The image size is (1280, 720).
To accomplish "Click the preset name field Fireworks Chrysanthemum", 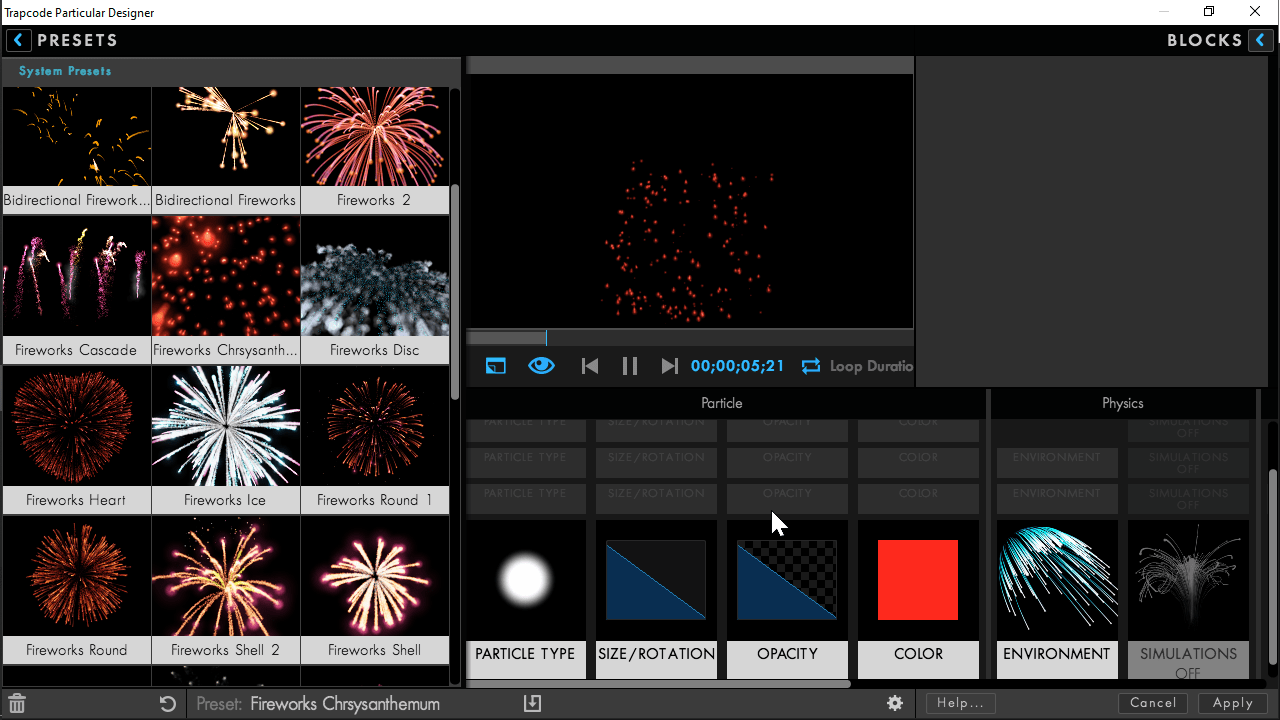I will 345,704.
